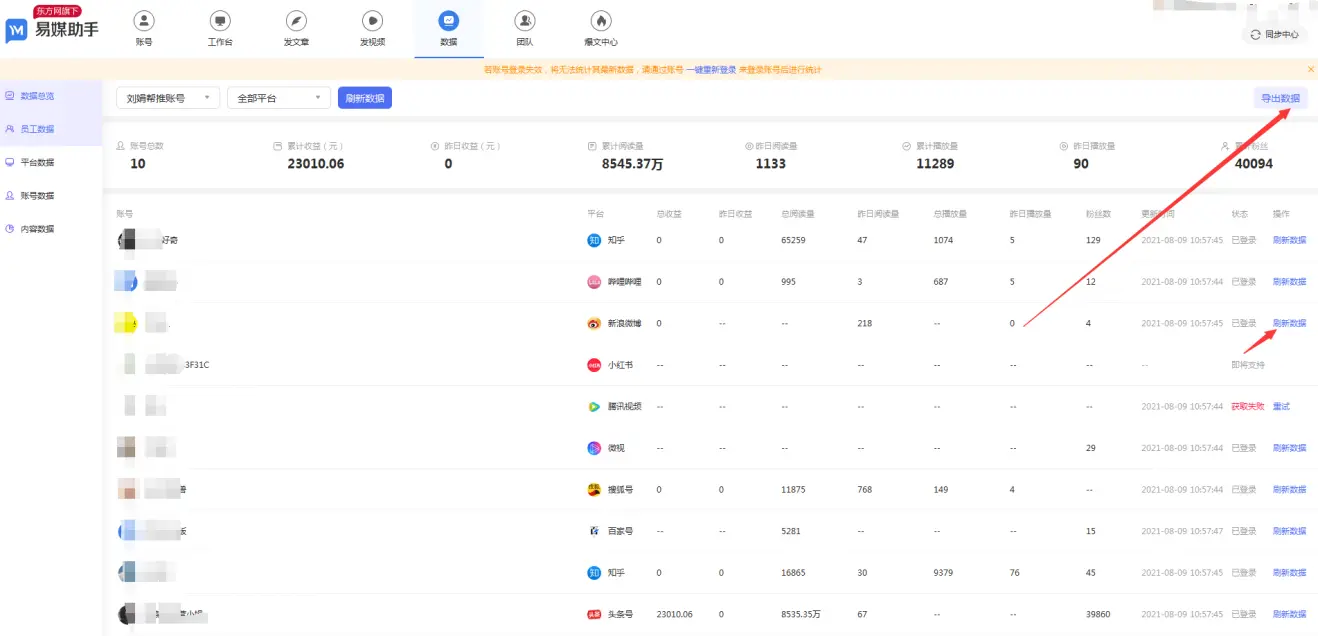This screenshot has height=636, width=1318.
Task: Click the 哔哩哔哩 platform icon
Action: 594,282
